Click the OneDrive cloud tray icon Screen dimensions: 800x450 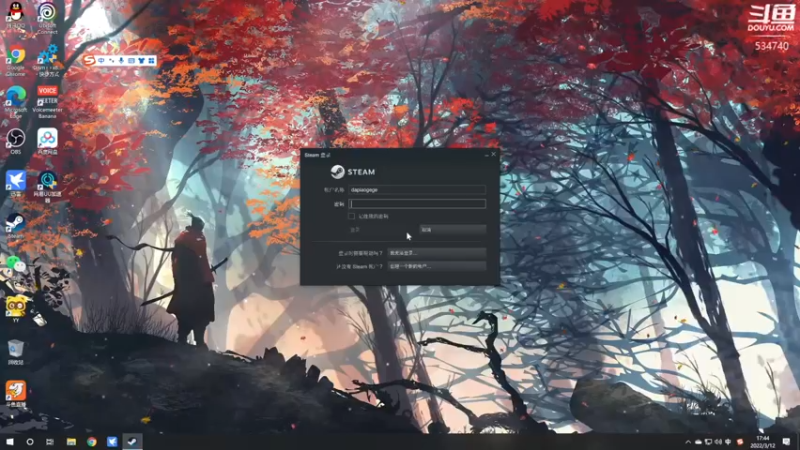coord(698,442)
